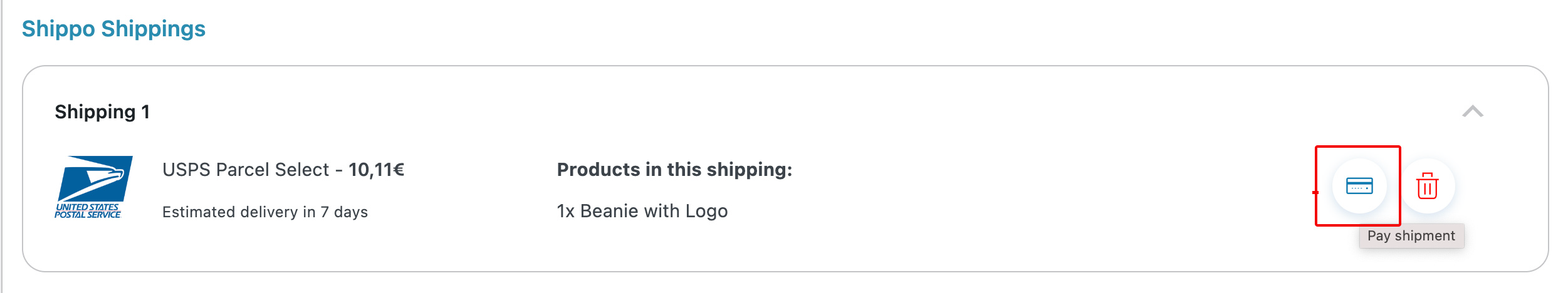
Task: Click the word "Logo" in the product name
Action: pos(706,211)
